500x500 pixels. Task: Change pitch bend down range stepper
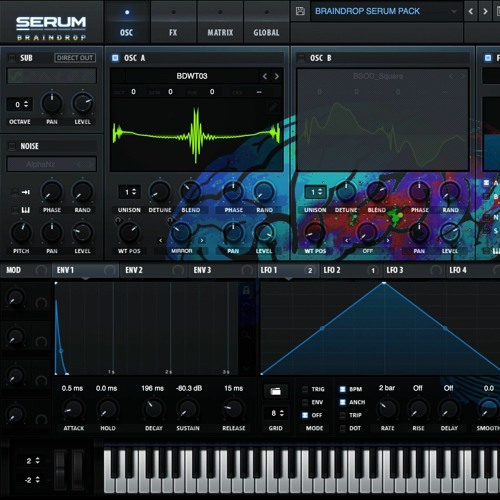point(33,480)
